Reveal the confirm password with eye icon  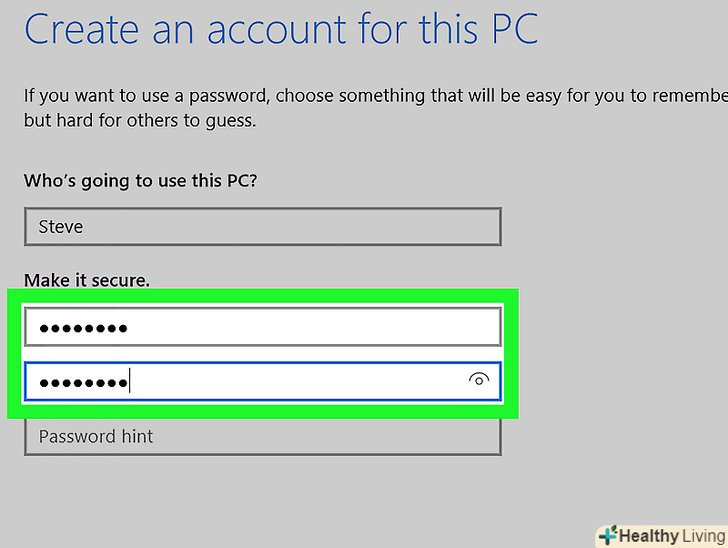click(x=479, y=380)
